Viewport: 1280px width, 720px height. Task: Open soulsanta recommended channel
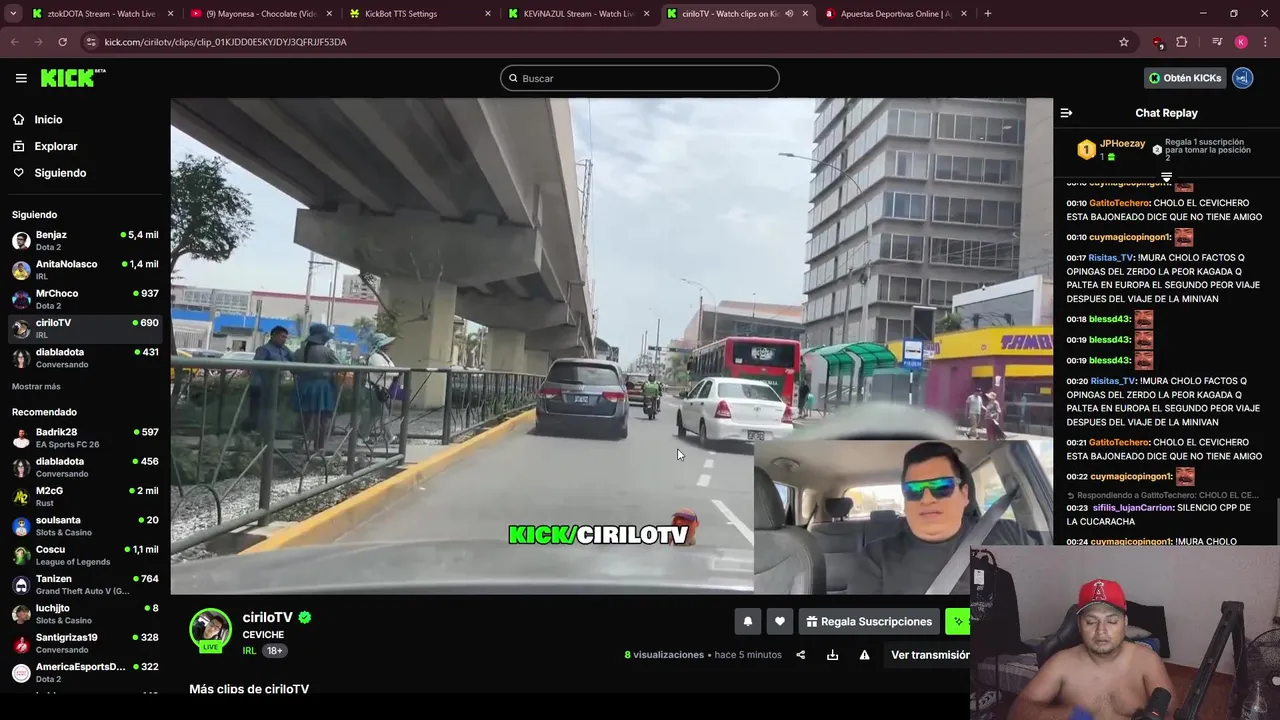(85, 526)
